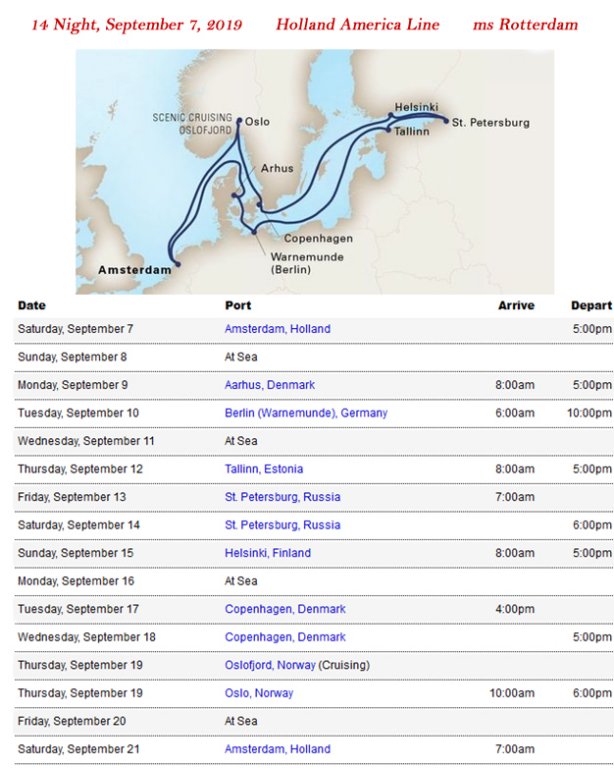614x768 pixels.
Task: Select the Tallinn, Estonia port link
Action: click(x=264, y=469)
